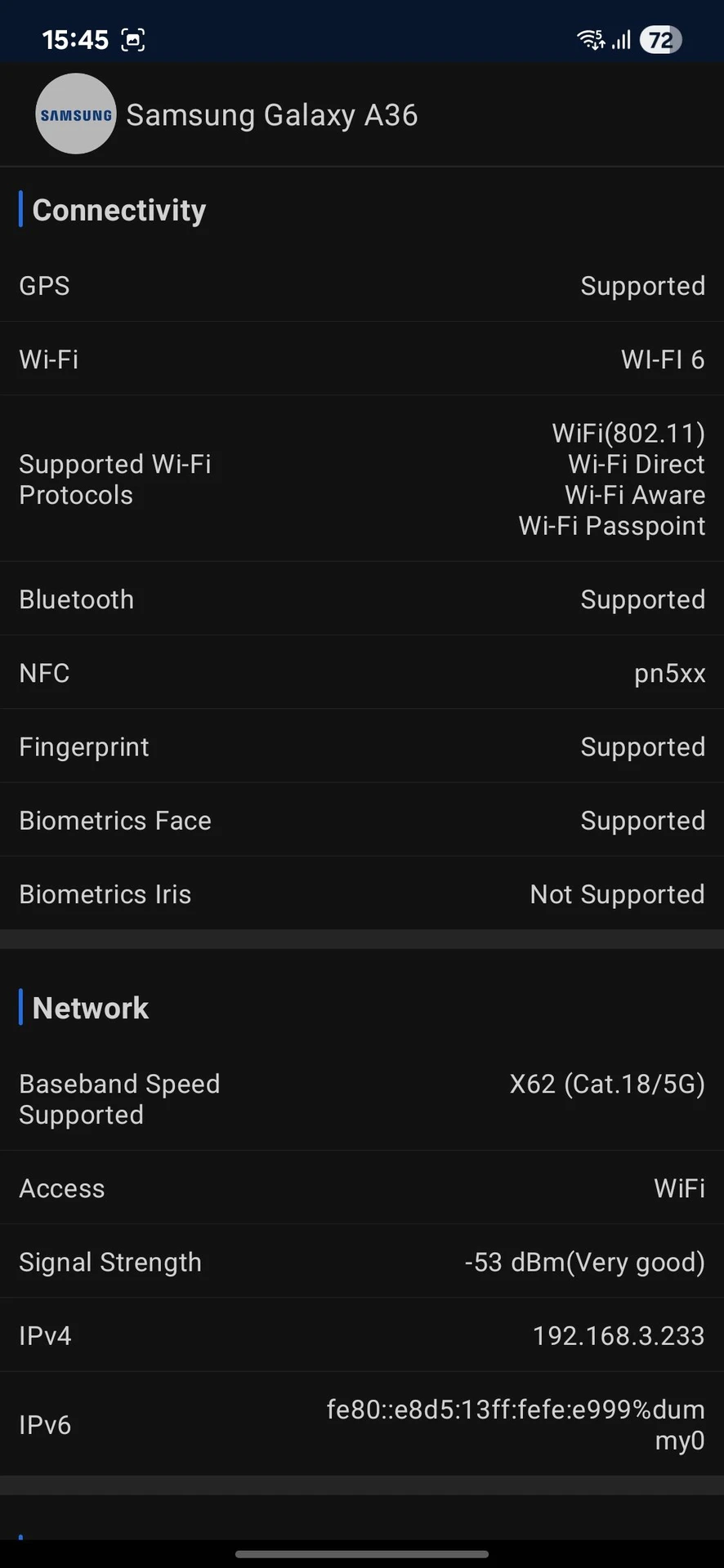The image size is (724, 1568).
Task: Tap the home gesture bar
Action: click(362, 1554)
